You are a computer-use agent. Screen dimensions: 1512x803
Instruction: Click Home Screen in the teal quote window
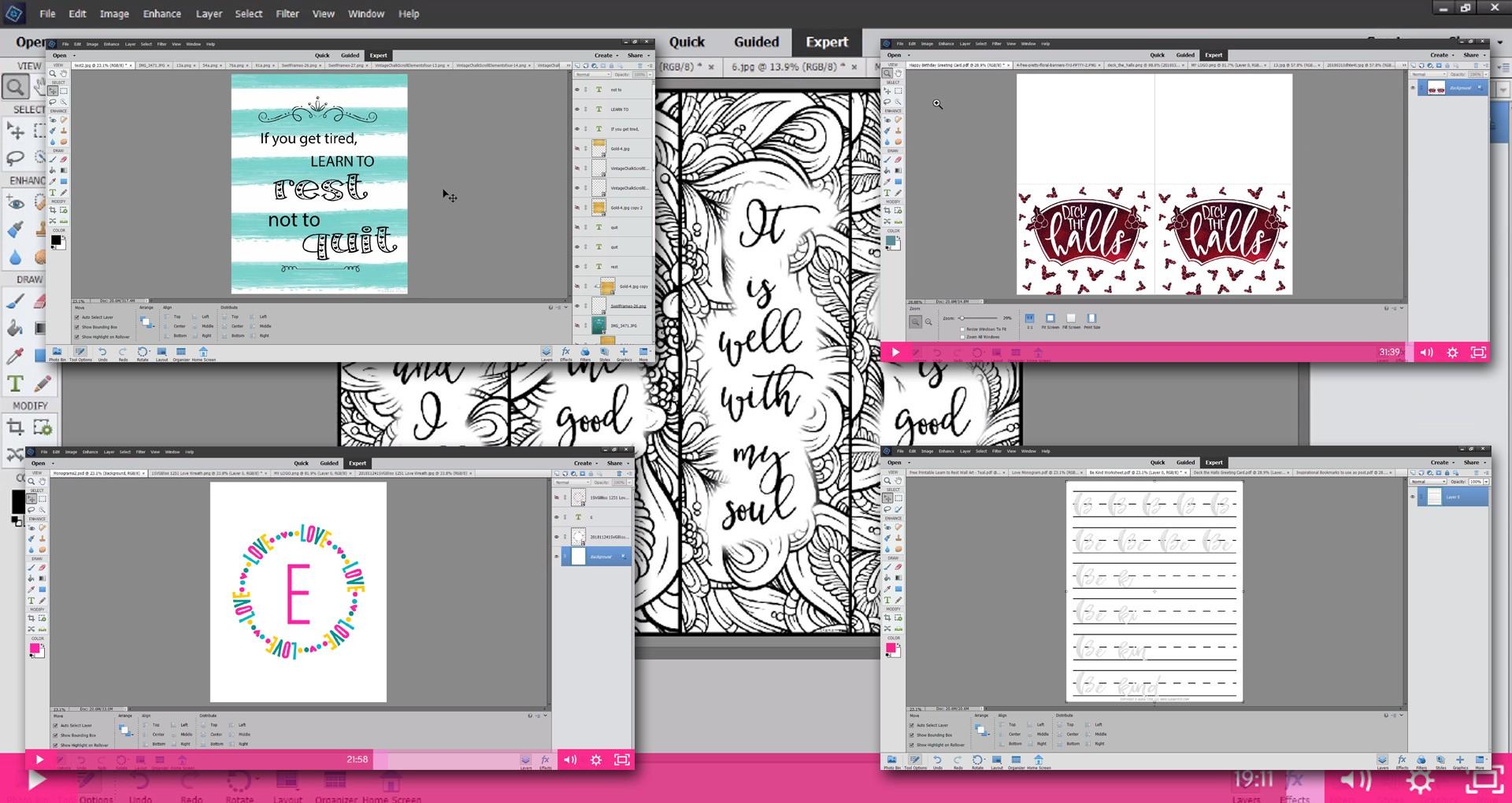click(203, 353)
